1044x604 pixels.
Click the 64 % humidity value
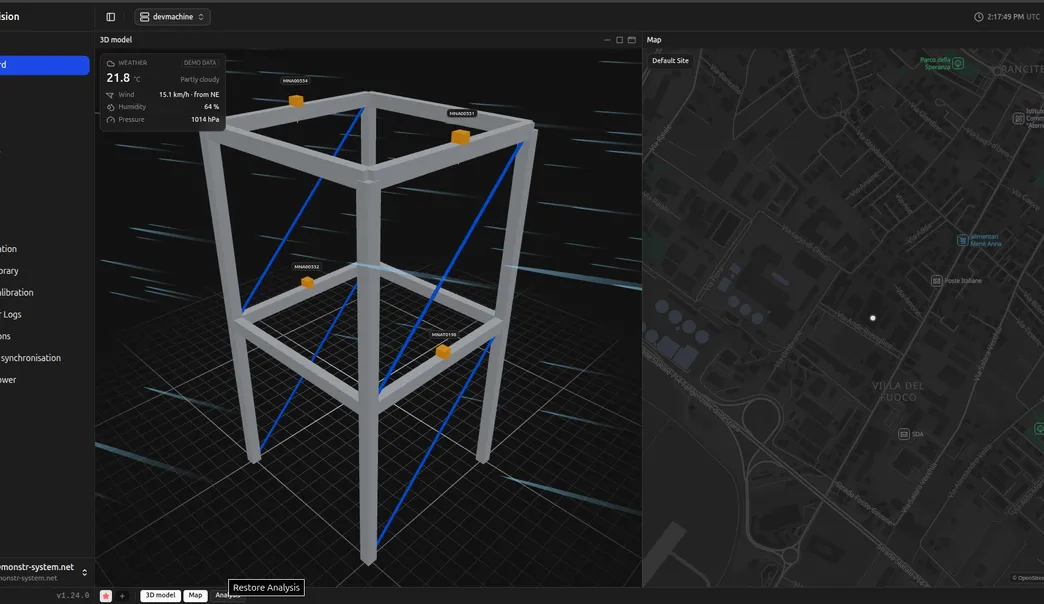tap(212, 107)
